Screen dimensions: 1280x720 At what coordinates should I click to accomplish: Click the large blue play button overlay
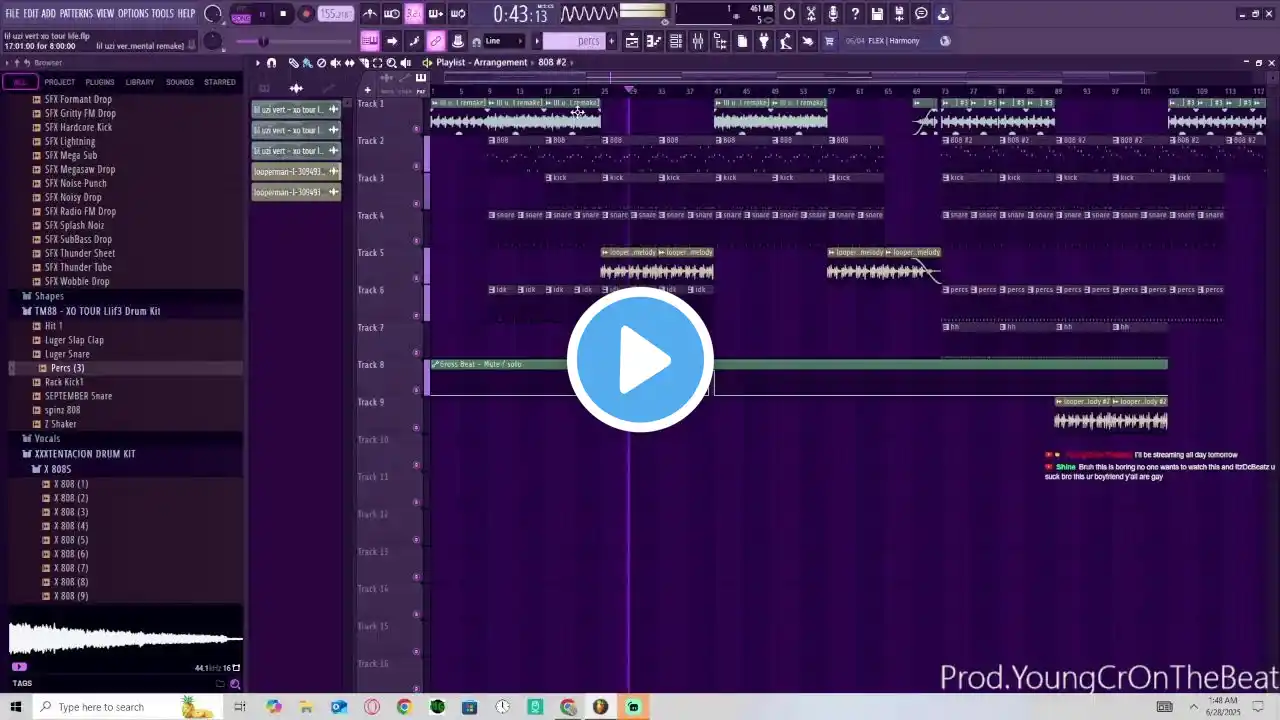point(640,360)
